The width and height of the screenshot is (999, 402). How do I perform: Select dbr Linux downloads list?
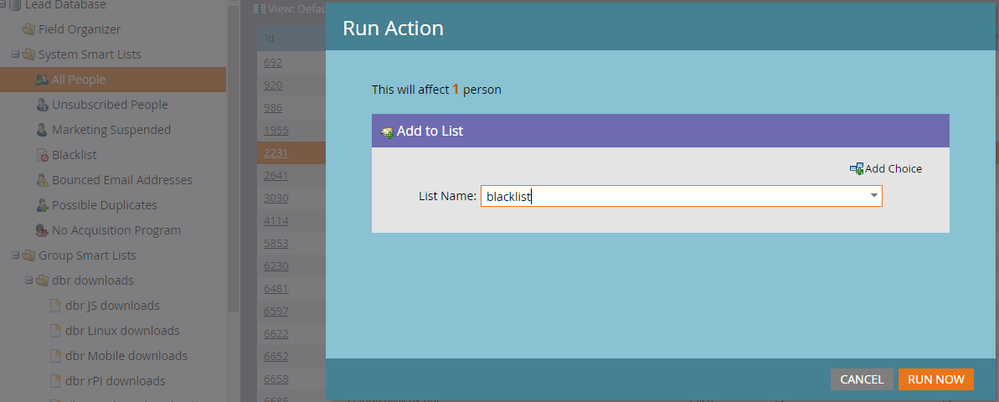[122, 331]
